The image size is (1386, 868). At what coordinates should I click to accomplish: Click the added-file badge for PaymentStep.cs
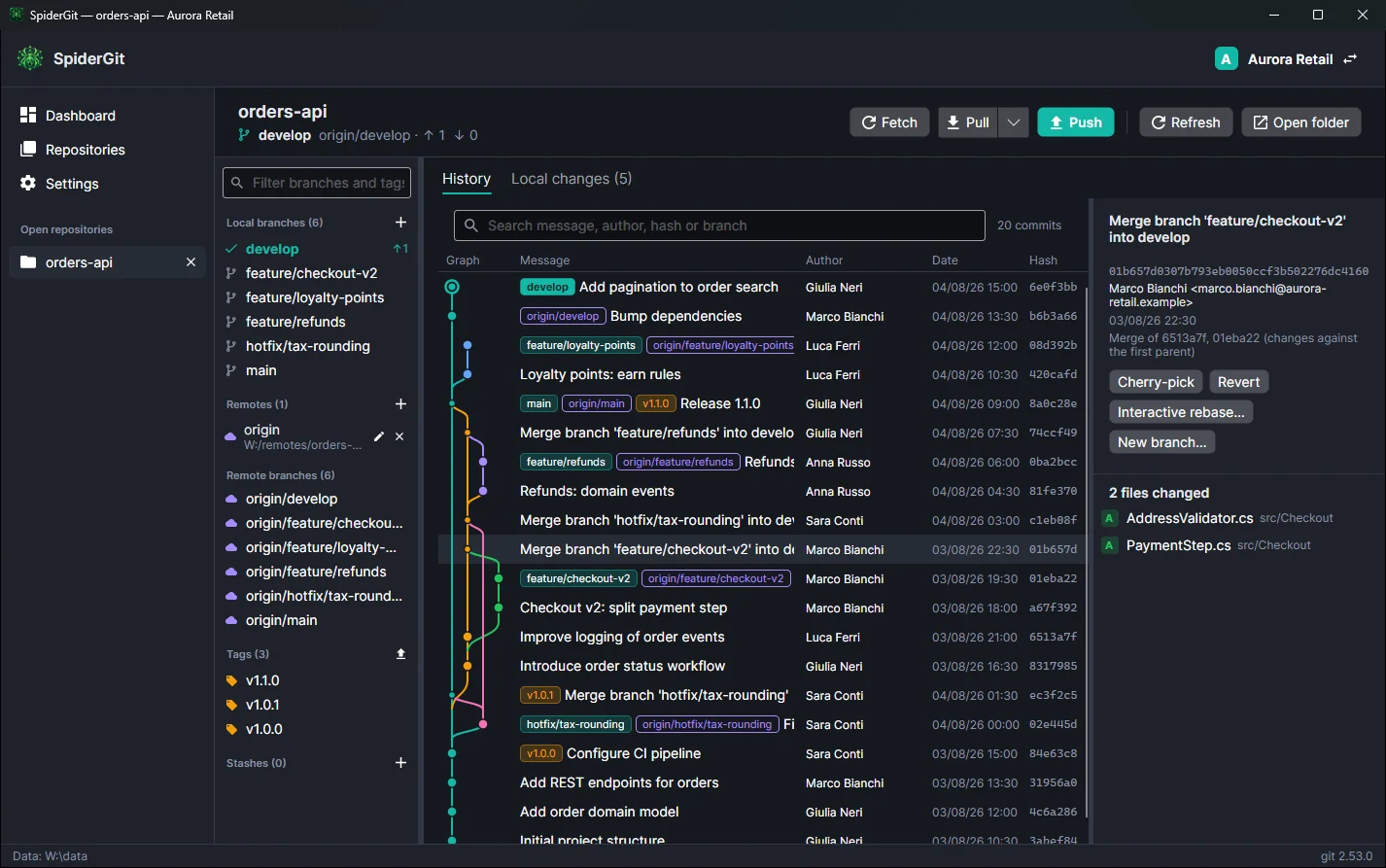[x=1110, y=545]
